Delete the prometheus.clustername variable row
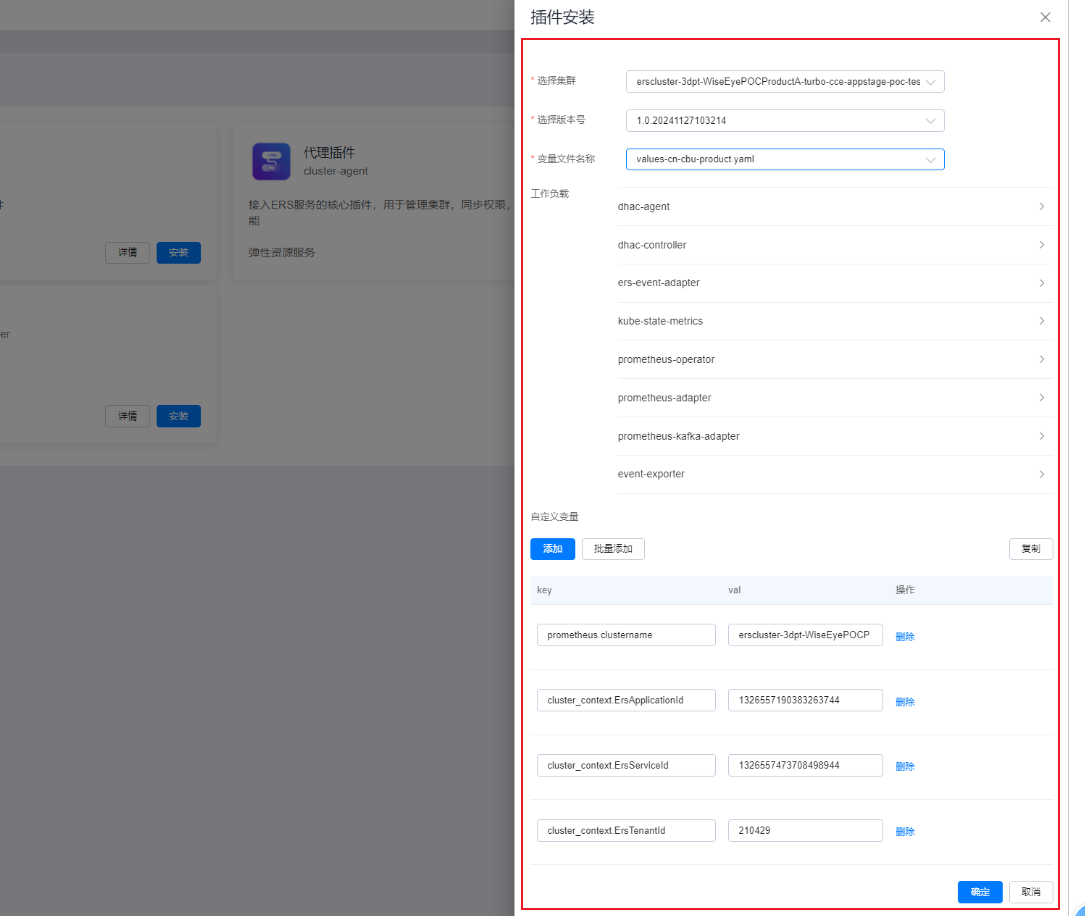 [x=904, y=636]
